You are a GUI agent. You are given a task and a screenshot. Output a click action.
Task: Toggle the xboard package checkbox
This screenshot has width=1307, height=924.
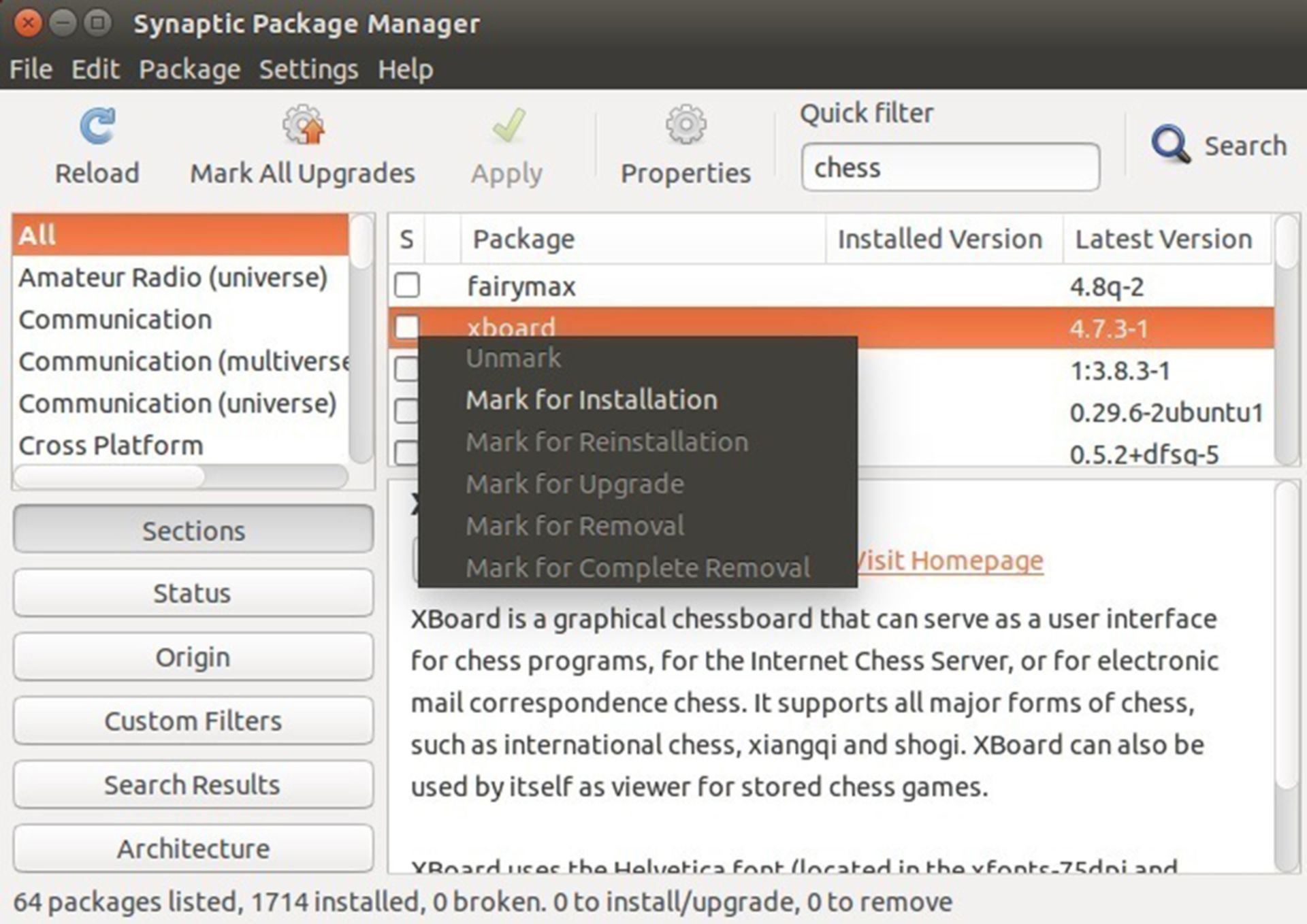(407, 326)
